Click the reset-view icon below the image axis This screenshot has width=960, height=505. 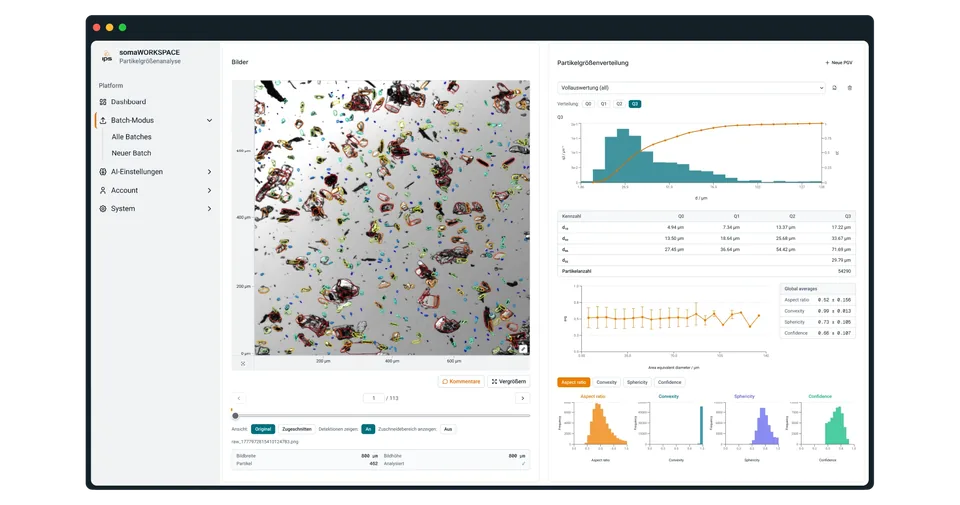(243, 364)
